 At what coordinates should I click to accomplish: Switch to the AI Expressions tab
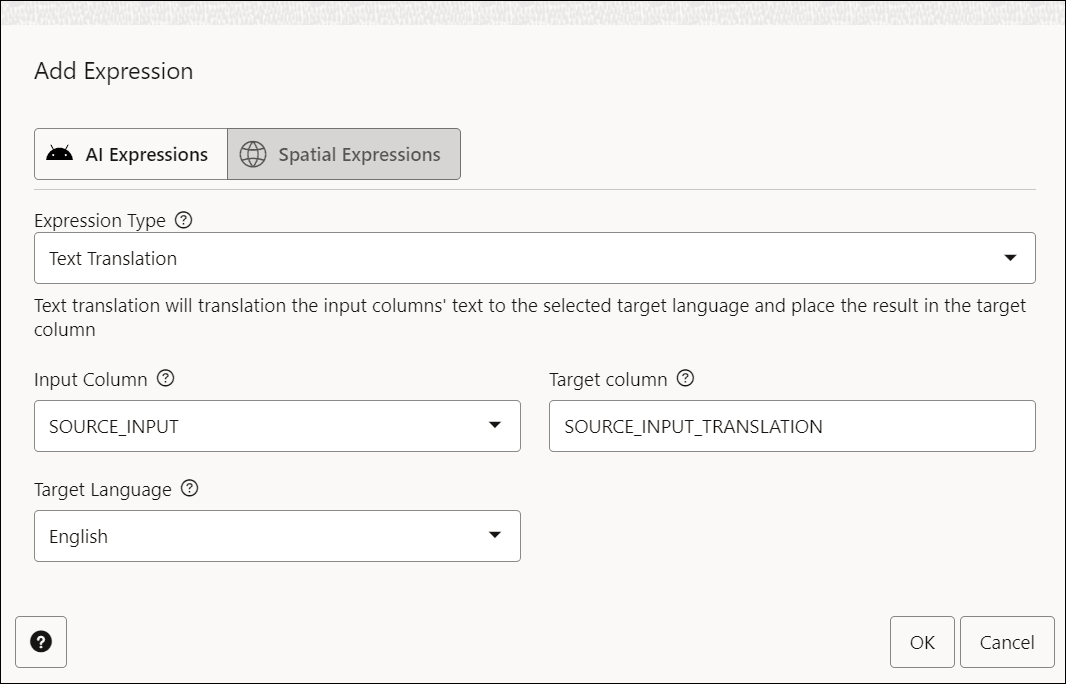130,153
